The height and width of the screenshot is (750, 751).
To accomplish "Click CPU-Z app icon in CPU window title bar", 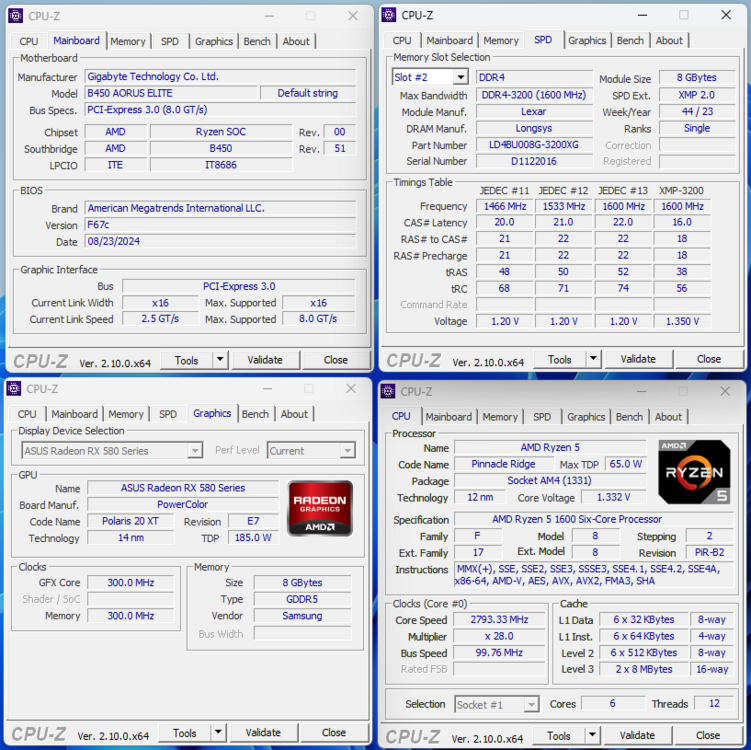I will [x=388, y=391].
